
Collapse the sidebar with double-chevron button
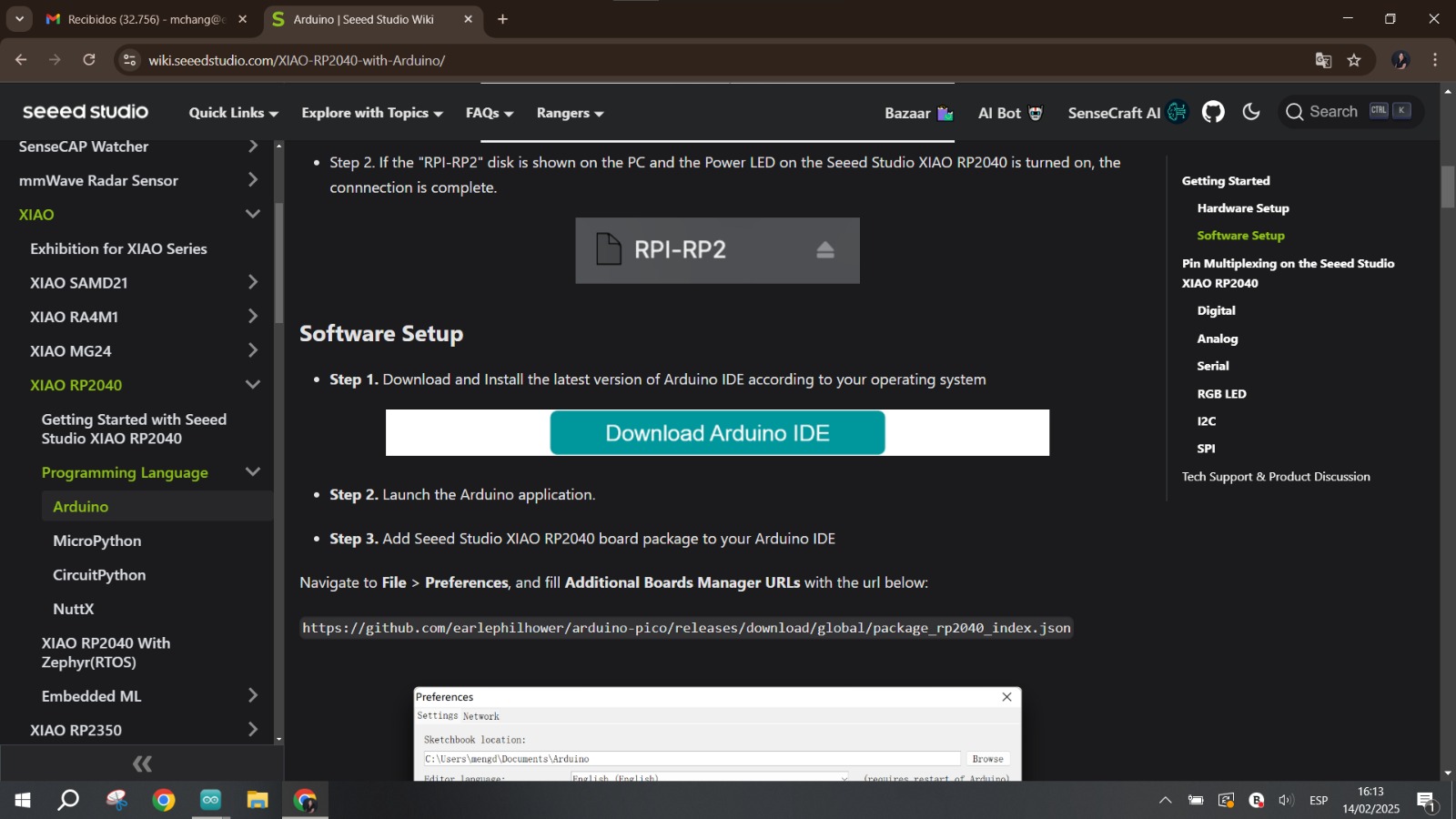point(142,763)
